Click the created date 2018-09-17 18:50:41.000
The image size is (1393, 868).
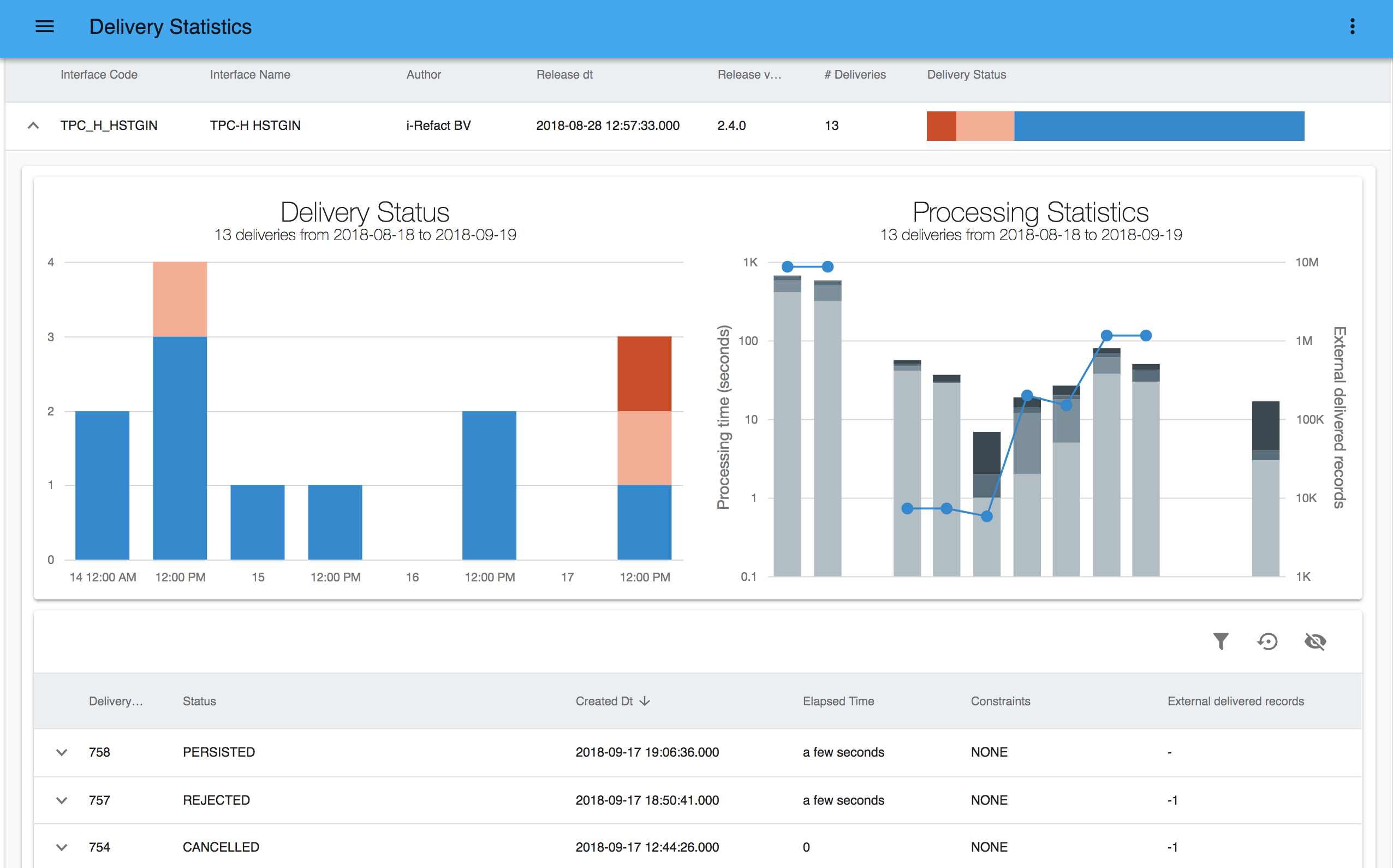tap(647, 800)
